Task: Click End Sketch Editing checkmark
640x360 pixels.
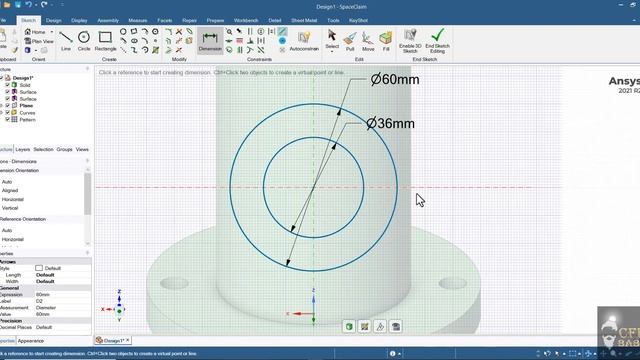Action: click(x=437, y=41)
